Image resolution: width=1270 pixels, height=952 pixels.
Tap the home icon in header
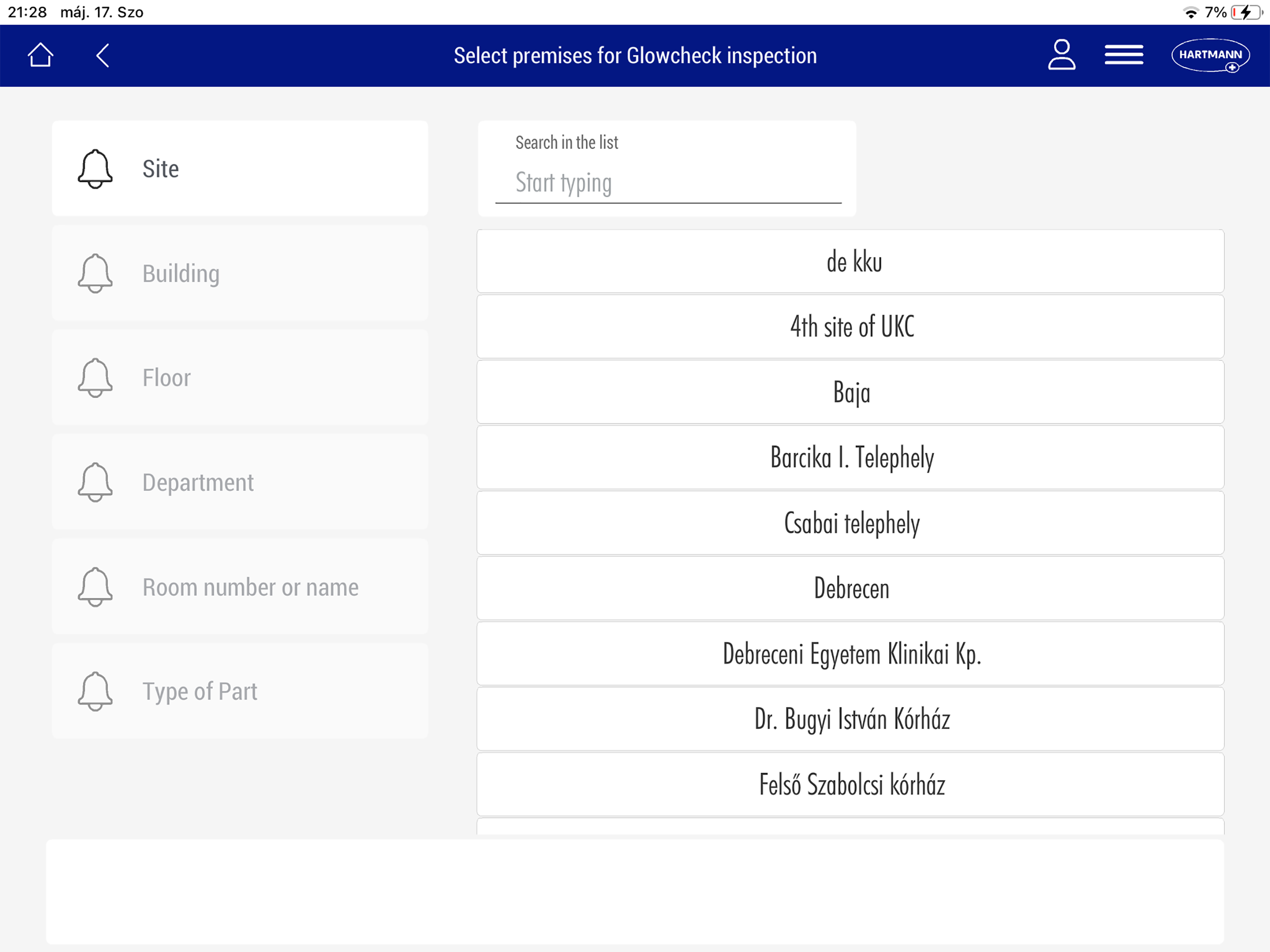tap(40, 56)
